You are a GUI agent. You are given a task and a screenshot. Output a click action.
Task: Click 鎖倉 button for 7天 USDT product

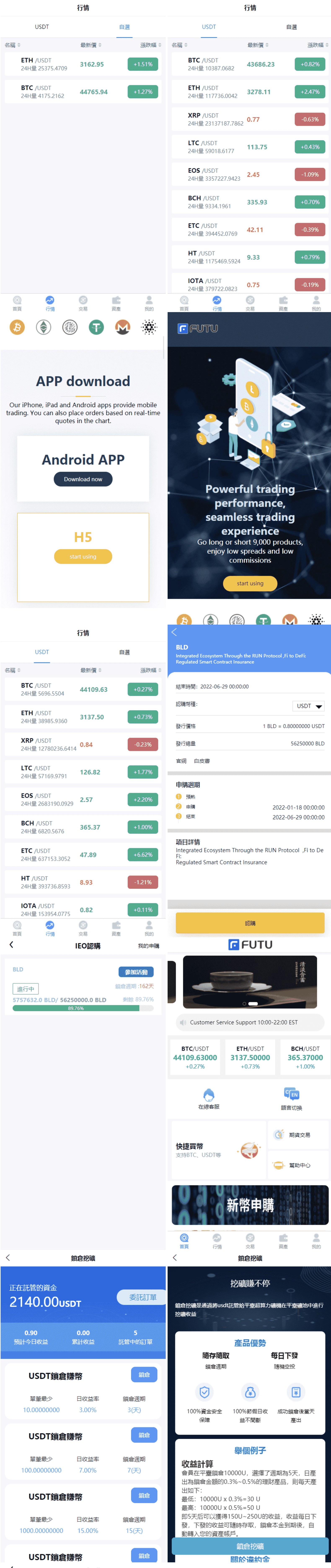click(144, 1435)
